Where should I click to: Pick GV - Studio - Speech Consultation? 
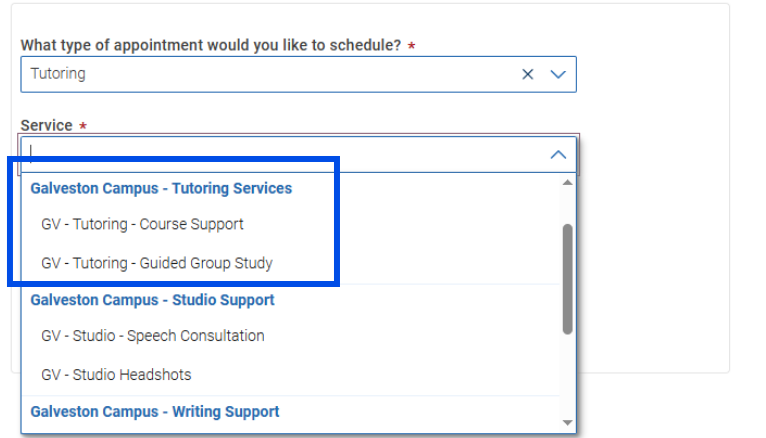pos(152,336)
